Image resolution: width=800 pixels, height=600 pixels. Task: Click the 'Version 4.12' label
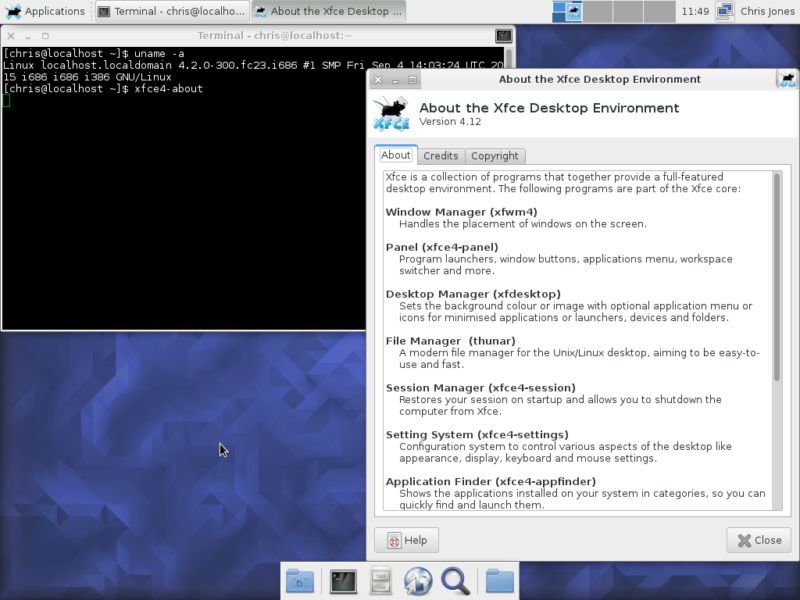[x=450, y=121]
